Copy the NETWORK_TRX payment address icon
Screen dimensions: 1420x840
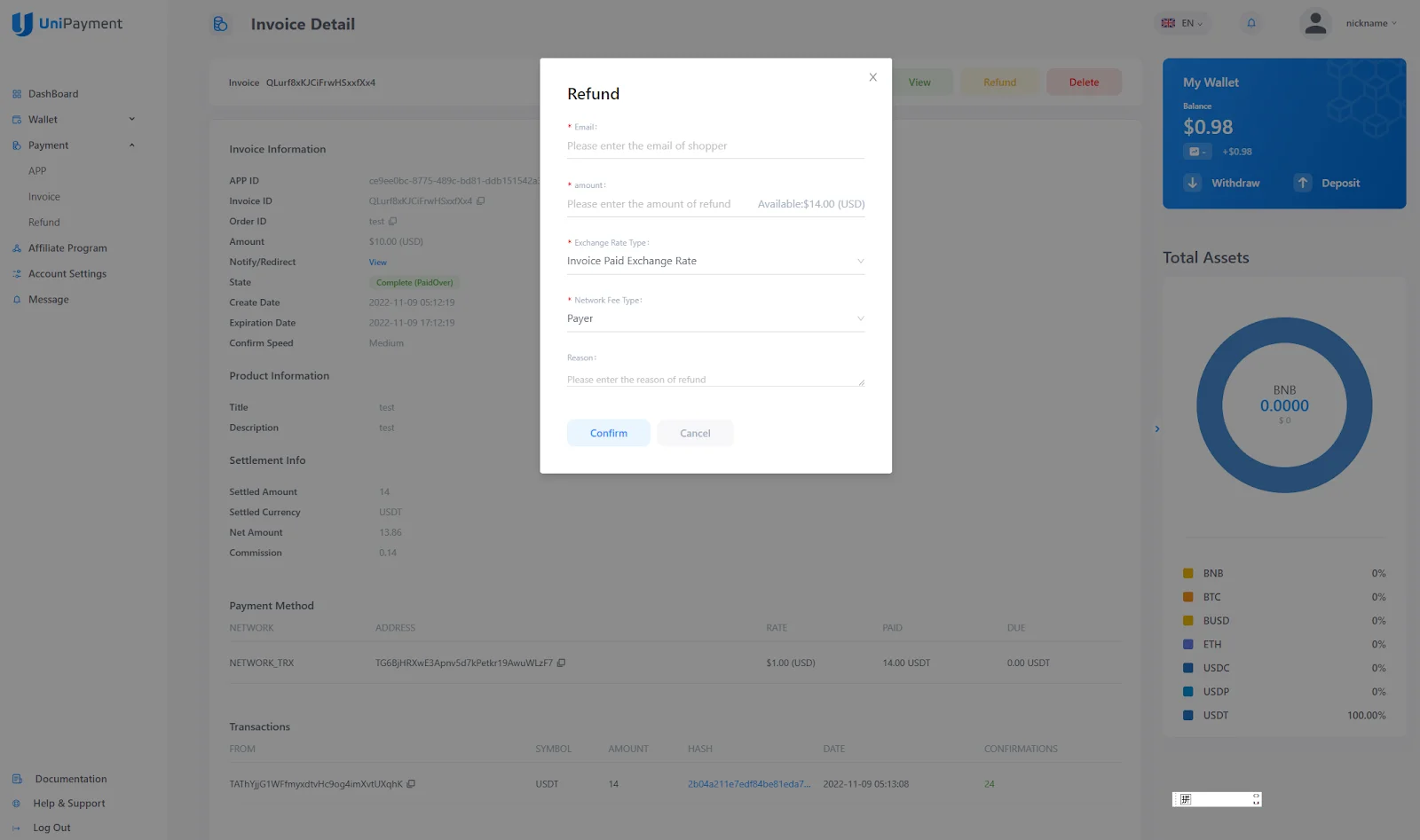[561, 663]
